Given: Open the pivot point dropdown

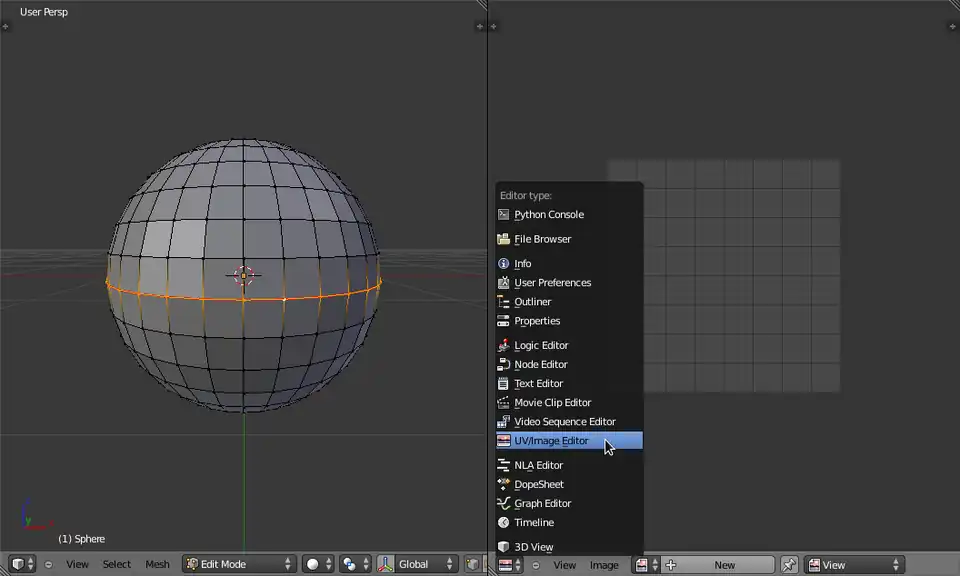Looking at the screenshot, I should point(355,565).
